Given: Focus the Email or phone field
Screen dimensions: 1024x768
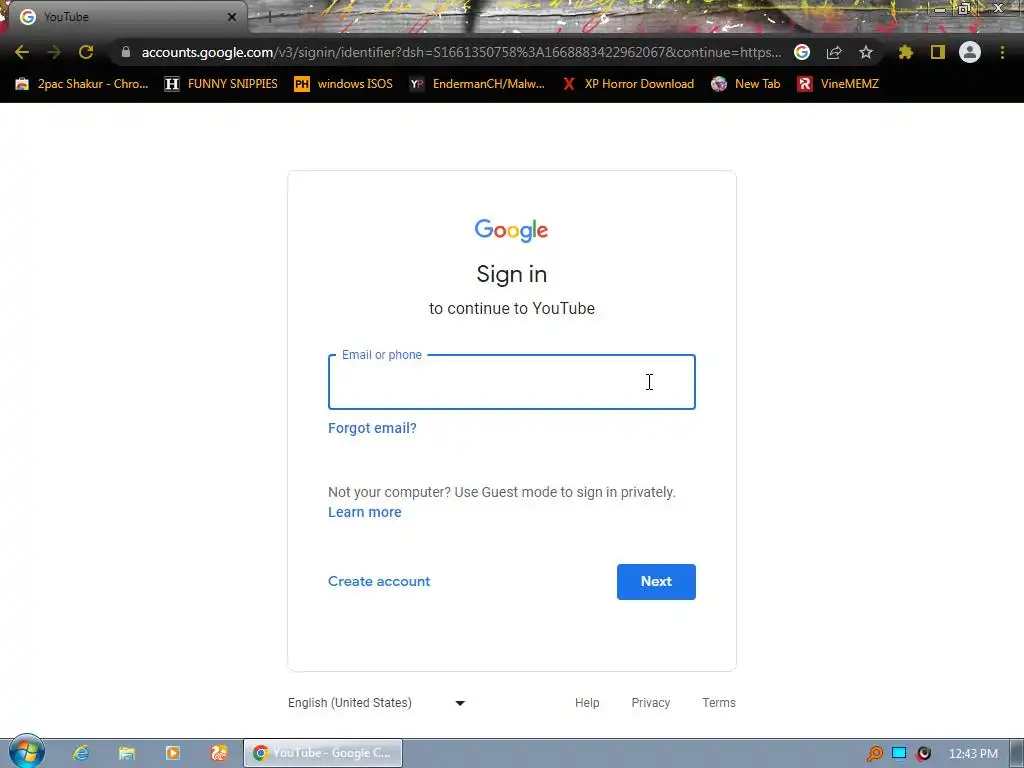Looking at the screenshot, I should pyautogui.click(x=511, y=382).
